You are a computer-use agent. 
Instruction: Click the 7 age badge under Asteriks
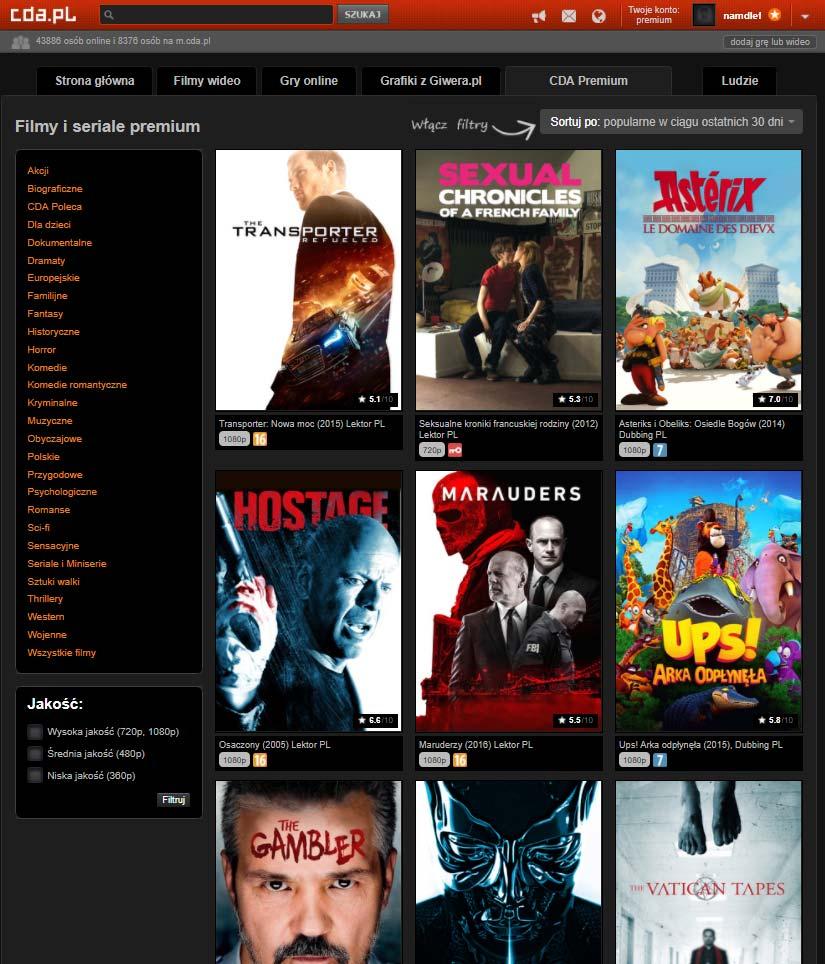pos(660,450)
